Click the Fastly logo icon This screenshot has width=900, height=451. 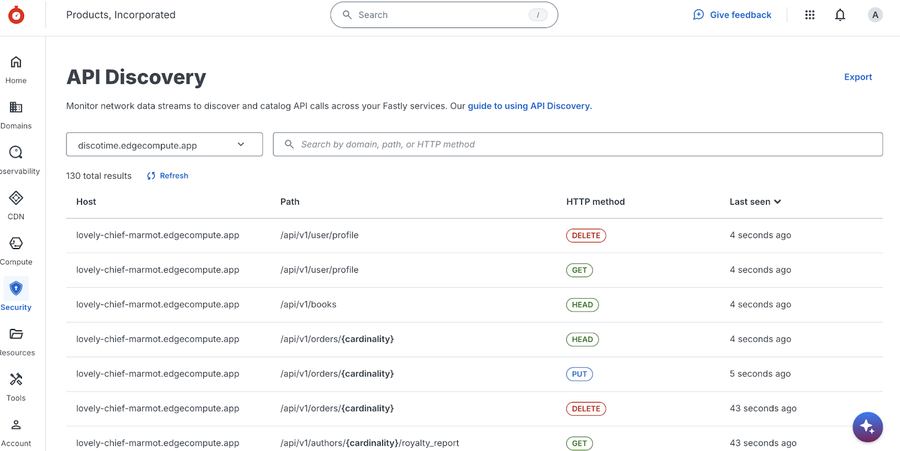pos(16,15)
